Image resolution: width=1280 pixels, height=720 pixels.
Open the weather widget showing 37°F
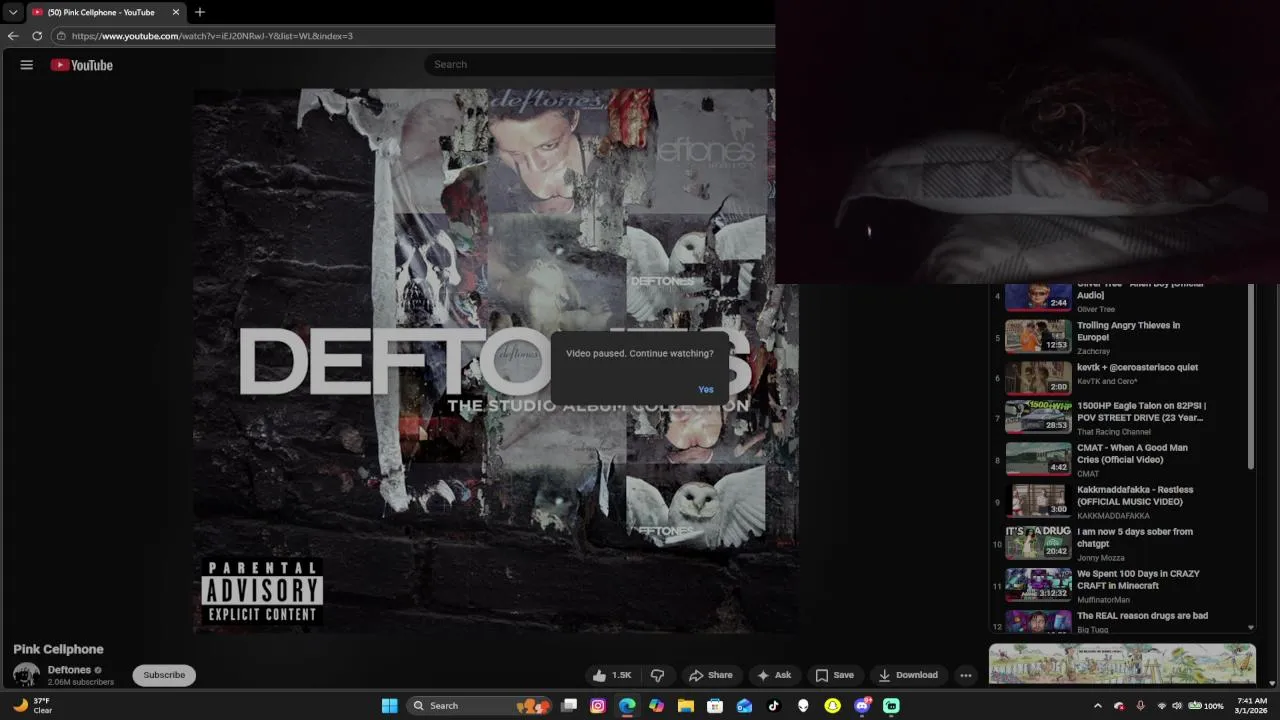[x=32, y=706]
